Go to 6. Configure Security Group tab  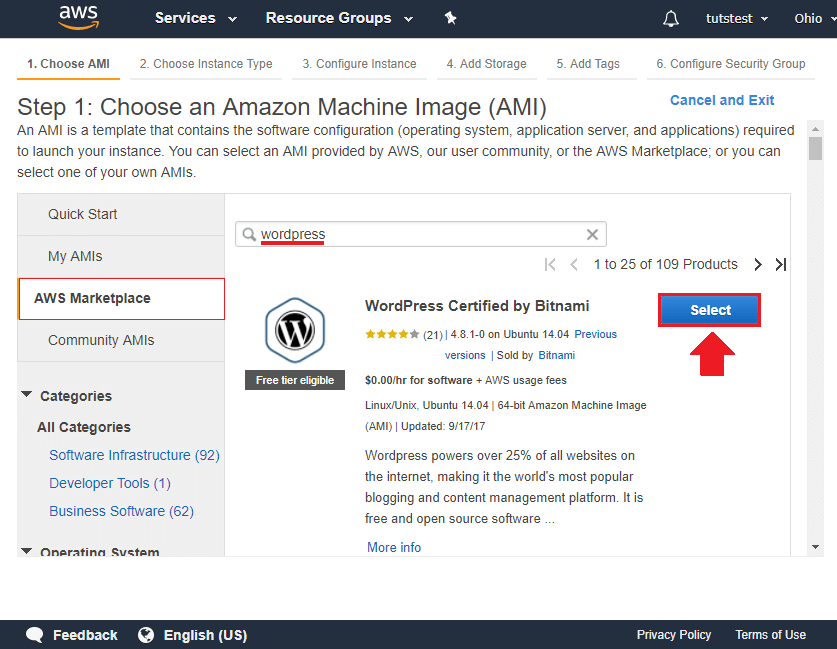(x=730, y=64)
